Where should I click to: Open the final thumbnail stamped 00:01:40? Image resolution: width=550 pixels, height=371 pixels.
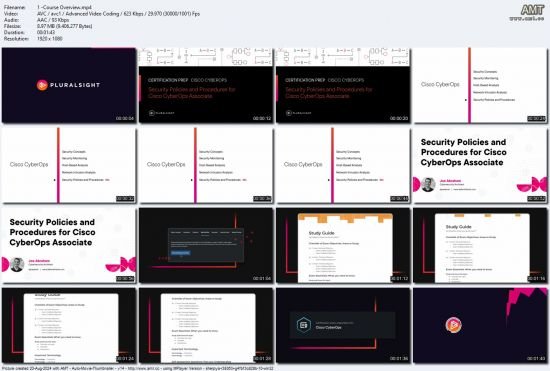(480, 325)
